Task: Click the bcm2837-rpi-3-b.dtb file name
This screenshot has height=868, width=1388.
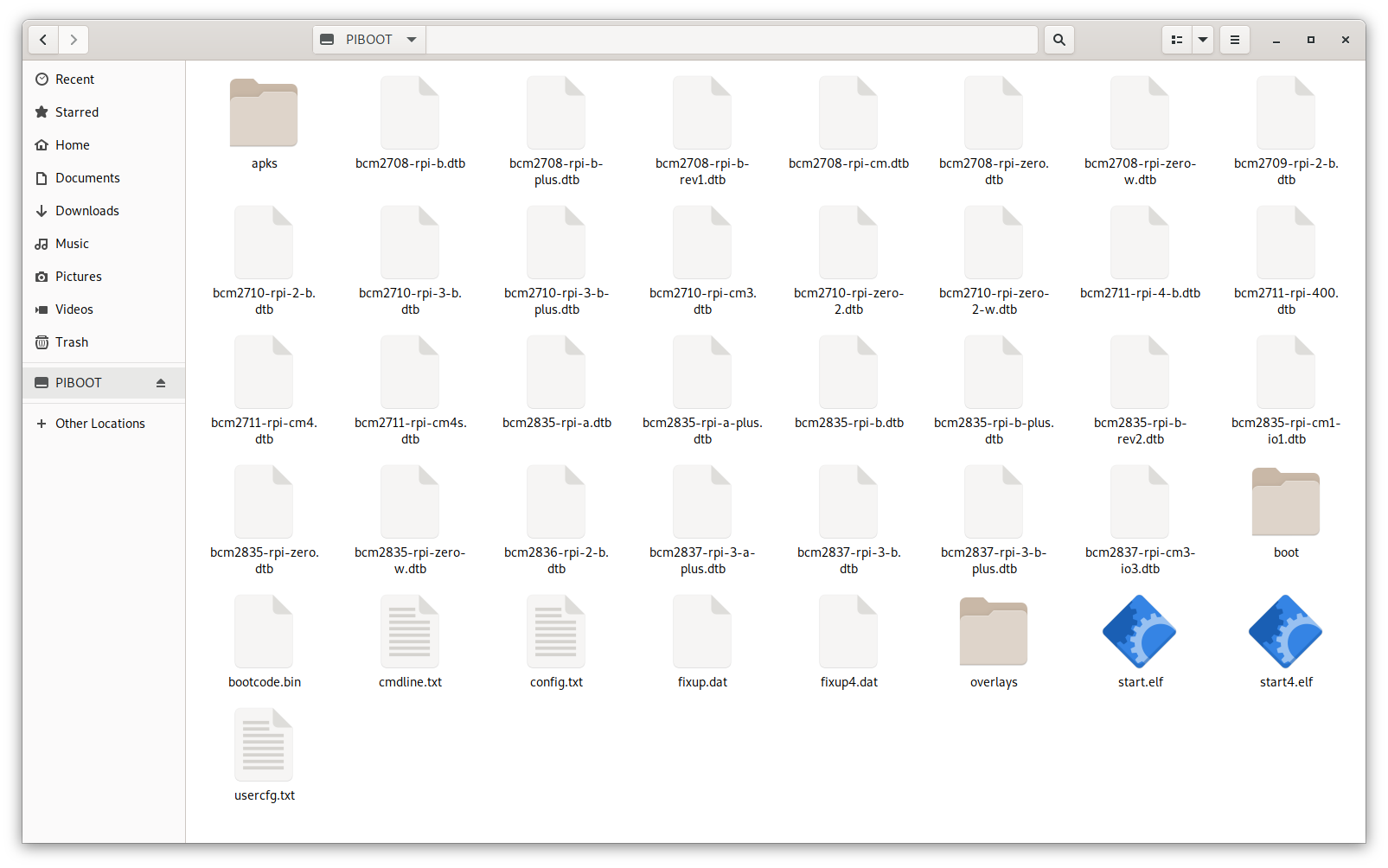Action: pos(848,561)
